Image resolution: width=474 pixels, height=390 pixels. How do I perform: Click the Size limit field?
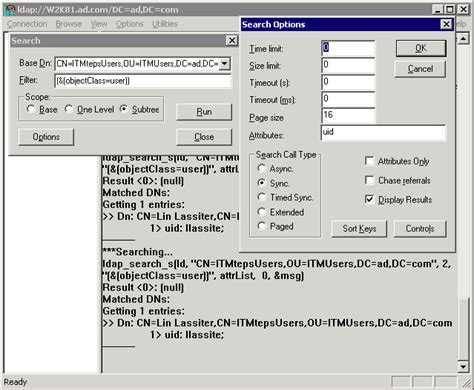348,65
